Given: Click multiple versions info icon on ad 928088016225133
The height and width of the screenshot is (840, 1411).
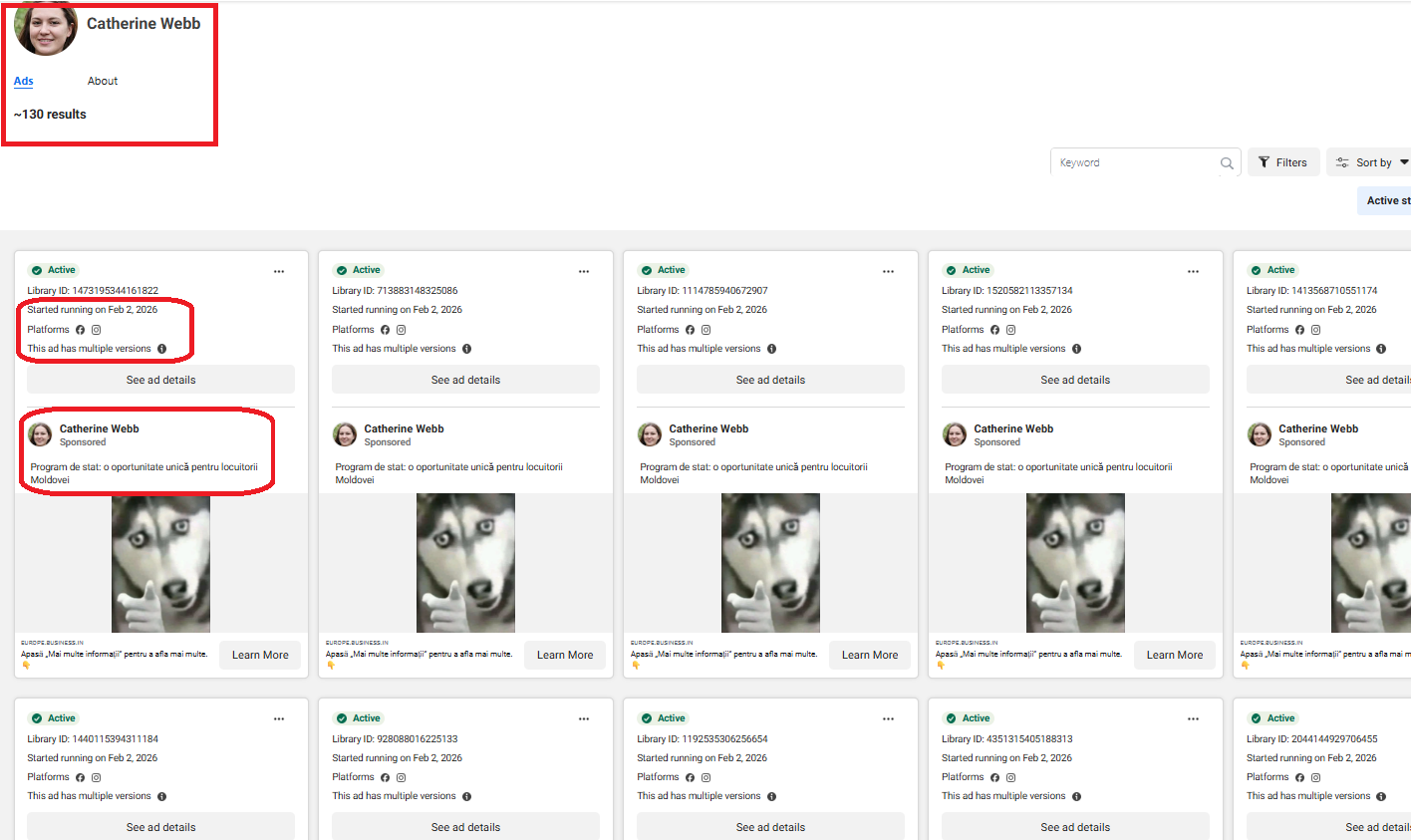Looking at the screenshot, I should (x=466, y=796).
